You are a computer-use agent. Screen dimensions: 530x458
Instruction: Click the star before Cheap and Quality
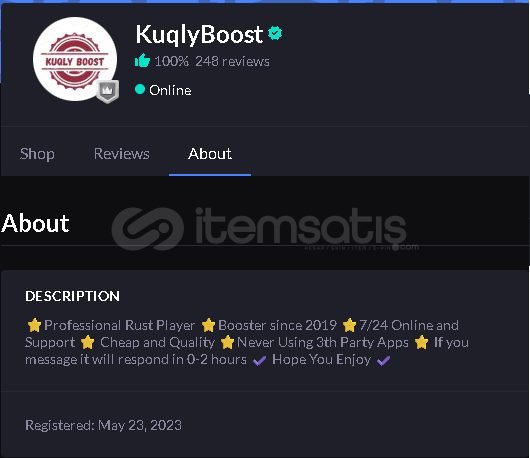[x=88, y=342]
